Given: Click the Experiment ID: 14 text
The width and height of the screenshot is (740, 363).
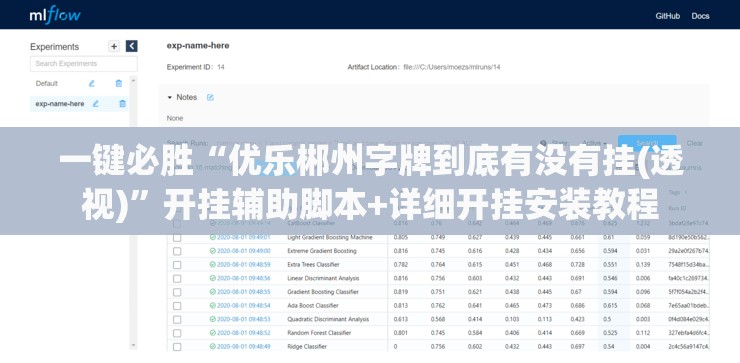Looking at the screenshot, I should click(x=195, y=68).
